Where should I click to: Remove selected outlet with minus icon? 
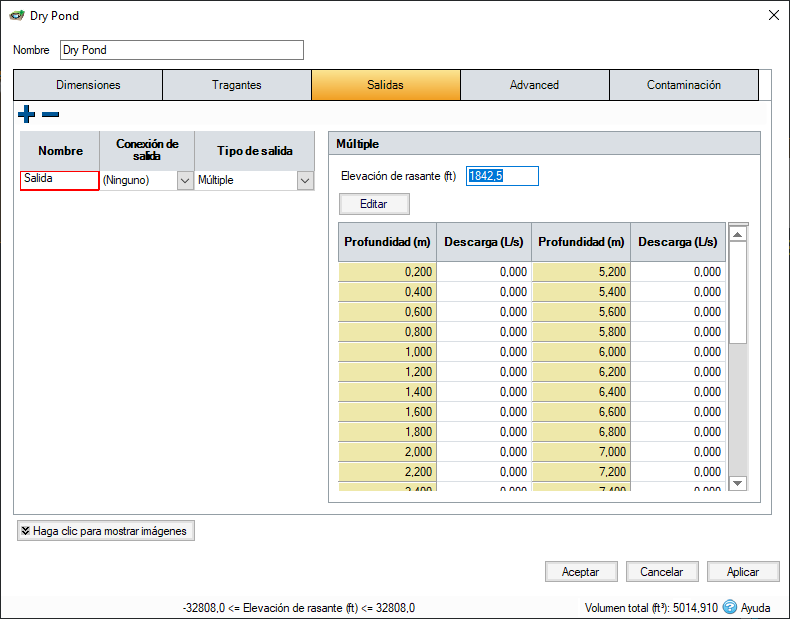[x=50, y=114]
